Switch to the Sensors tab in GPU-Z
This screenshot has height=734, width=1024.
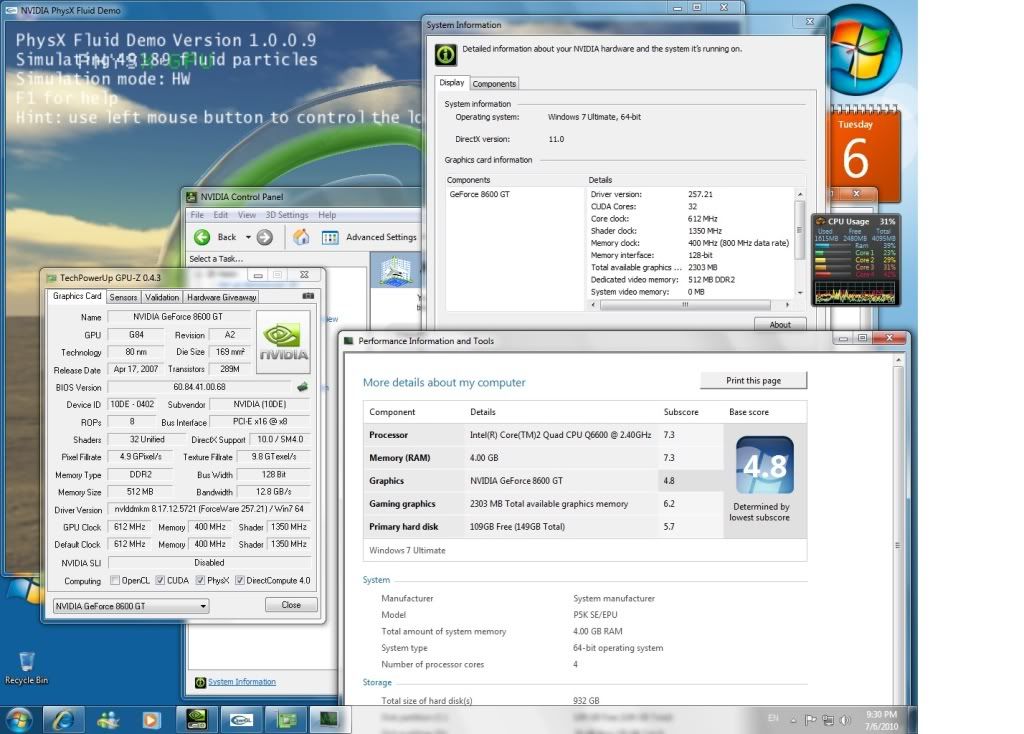(x=123, y=297)
